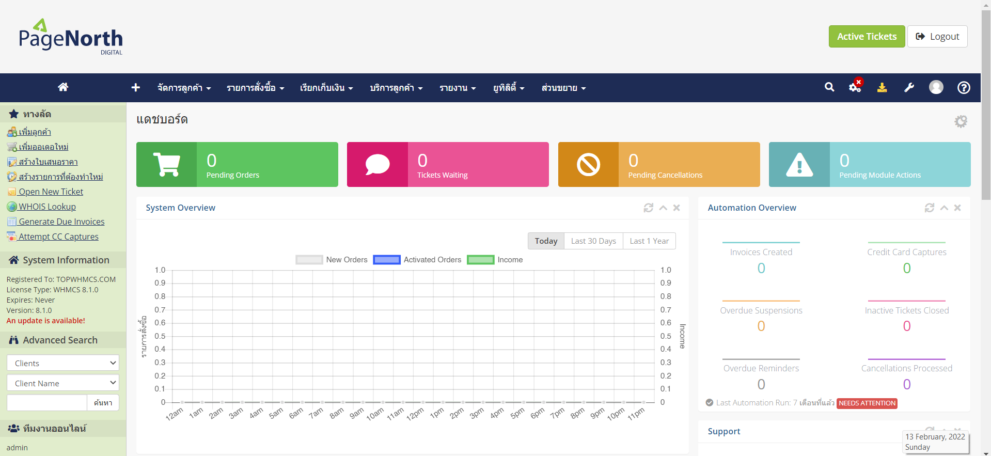Open the system health gears icon

point(855,87)
